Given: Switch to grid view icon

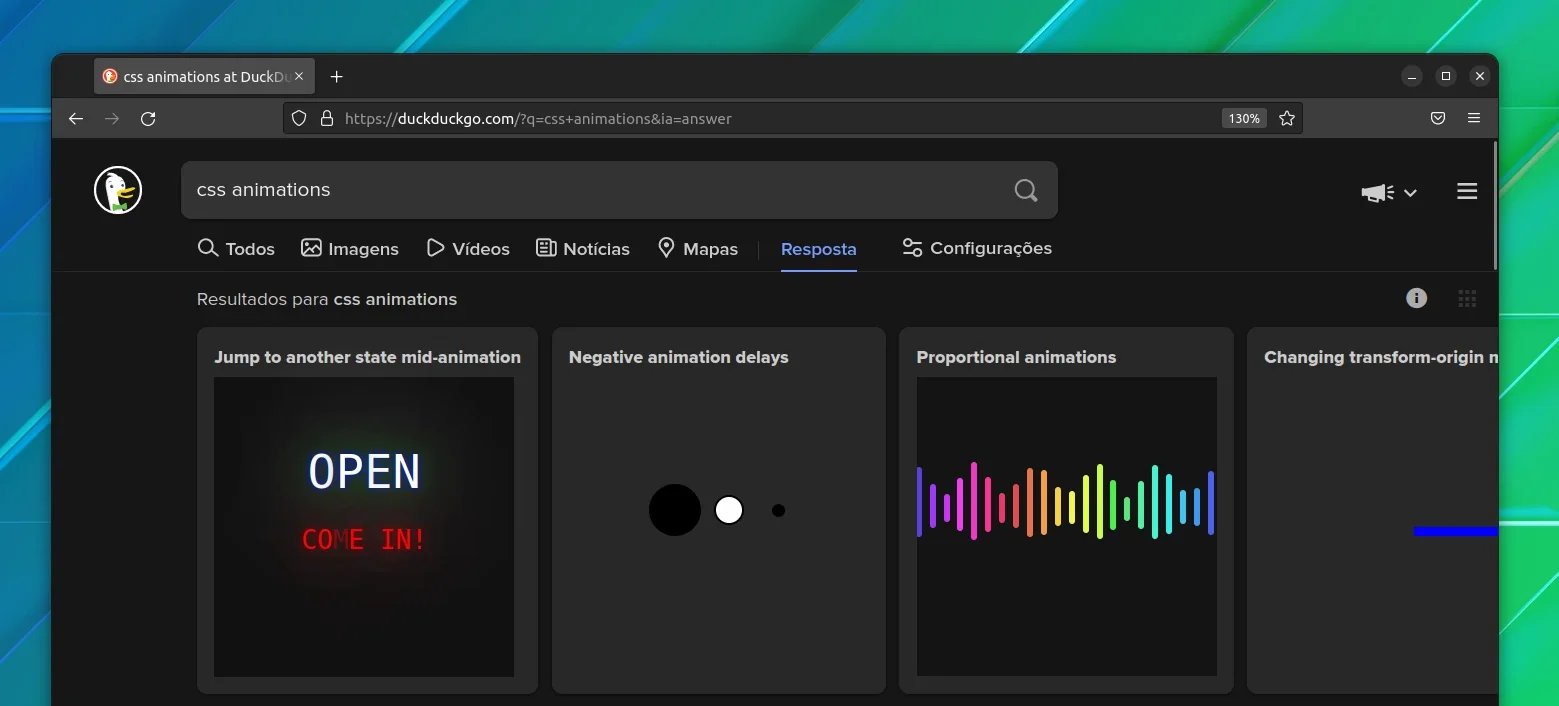Looking at the screenshot, I should [1467, 298].
